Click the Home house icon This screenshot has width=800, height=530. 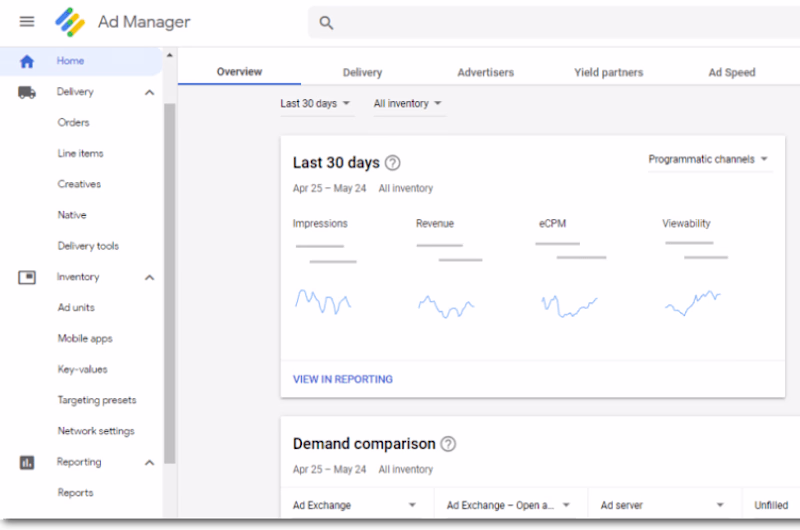(x=27, y=61)
